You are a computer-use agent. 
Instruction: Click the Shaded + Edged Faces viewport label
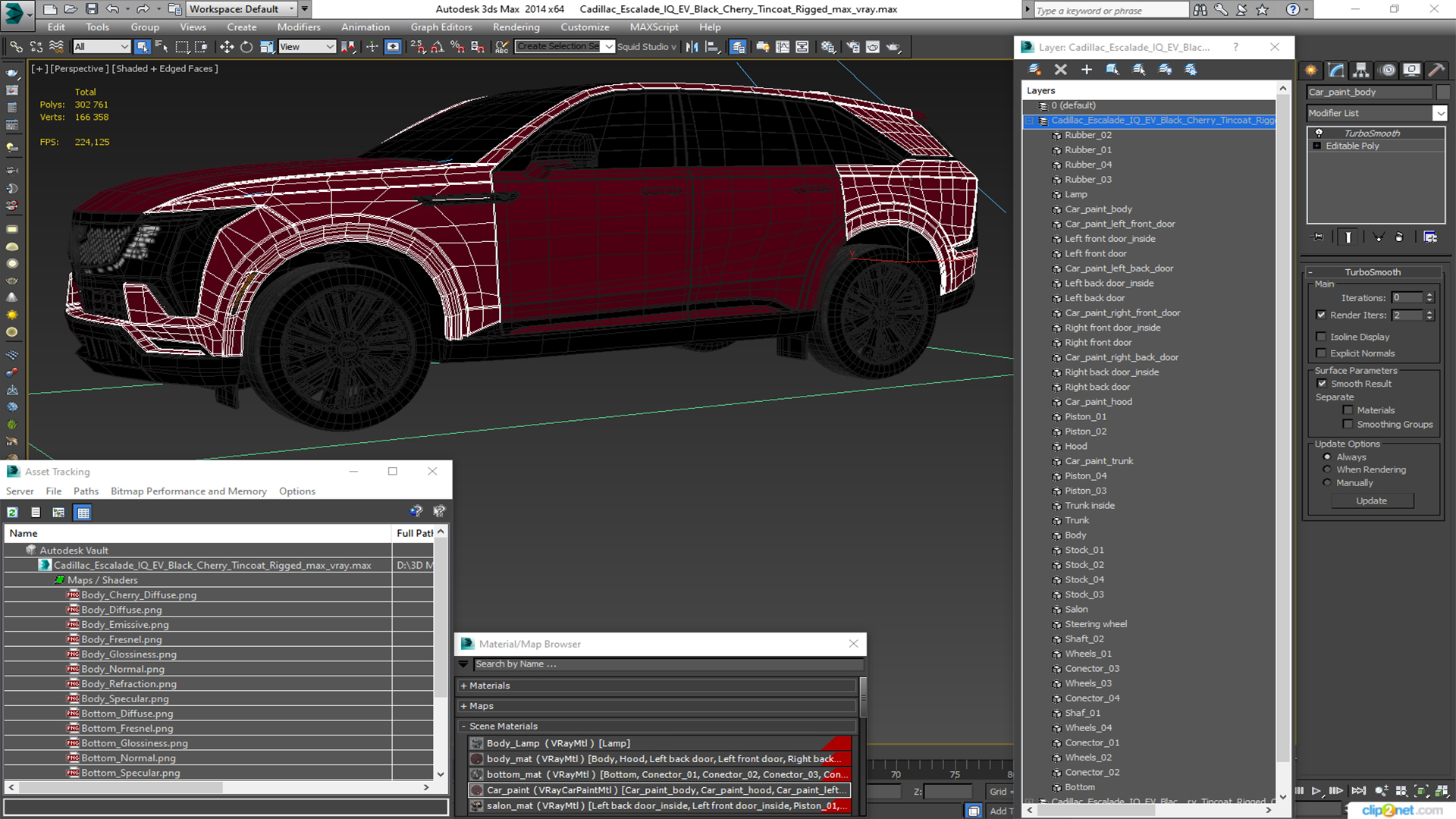pyautogui.click(x=165, y=68)
